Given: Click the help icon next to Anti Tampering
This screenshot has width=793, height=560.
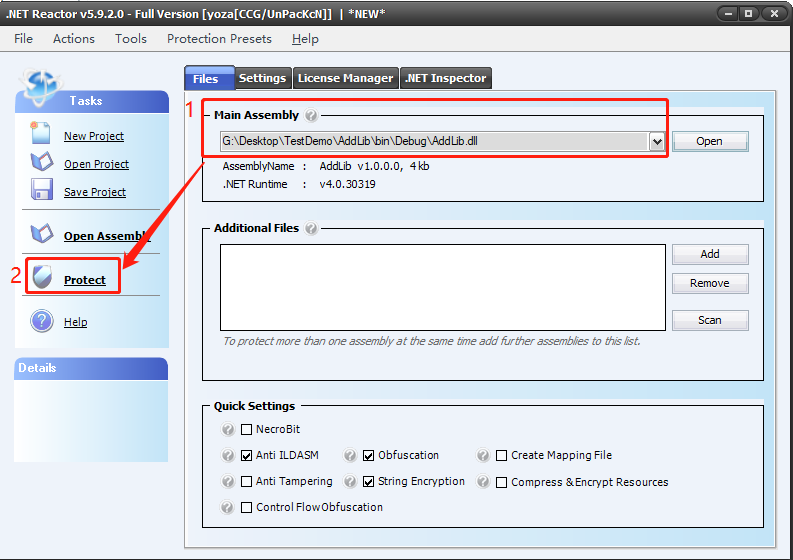Looking at the screenshot, I should coord(228,481).
